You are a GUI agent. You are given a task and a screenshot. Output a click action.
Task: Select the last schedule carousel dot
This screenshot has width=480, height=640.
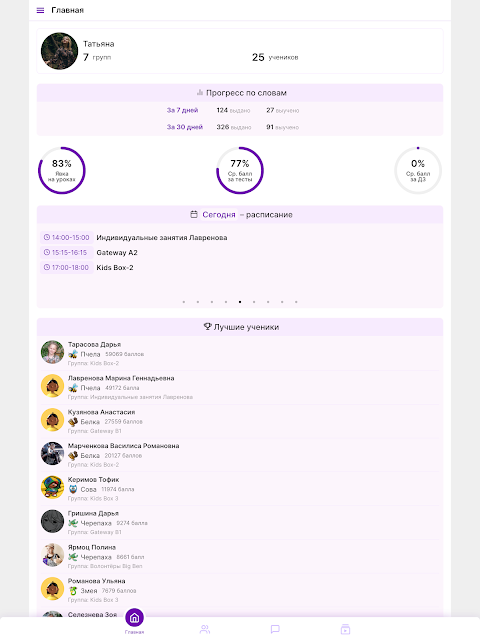296,302
